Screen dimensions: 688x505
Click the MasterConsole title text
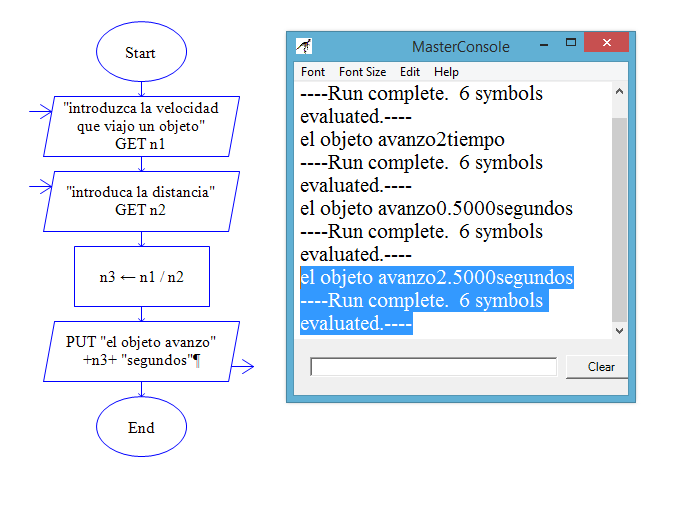pos(461,47)
